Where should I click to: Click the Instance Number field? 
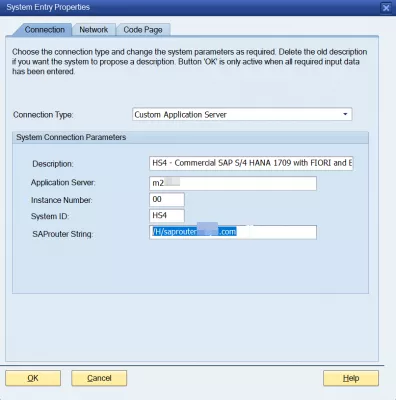(x=167, y=199)
